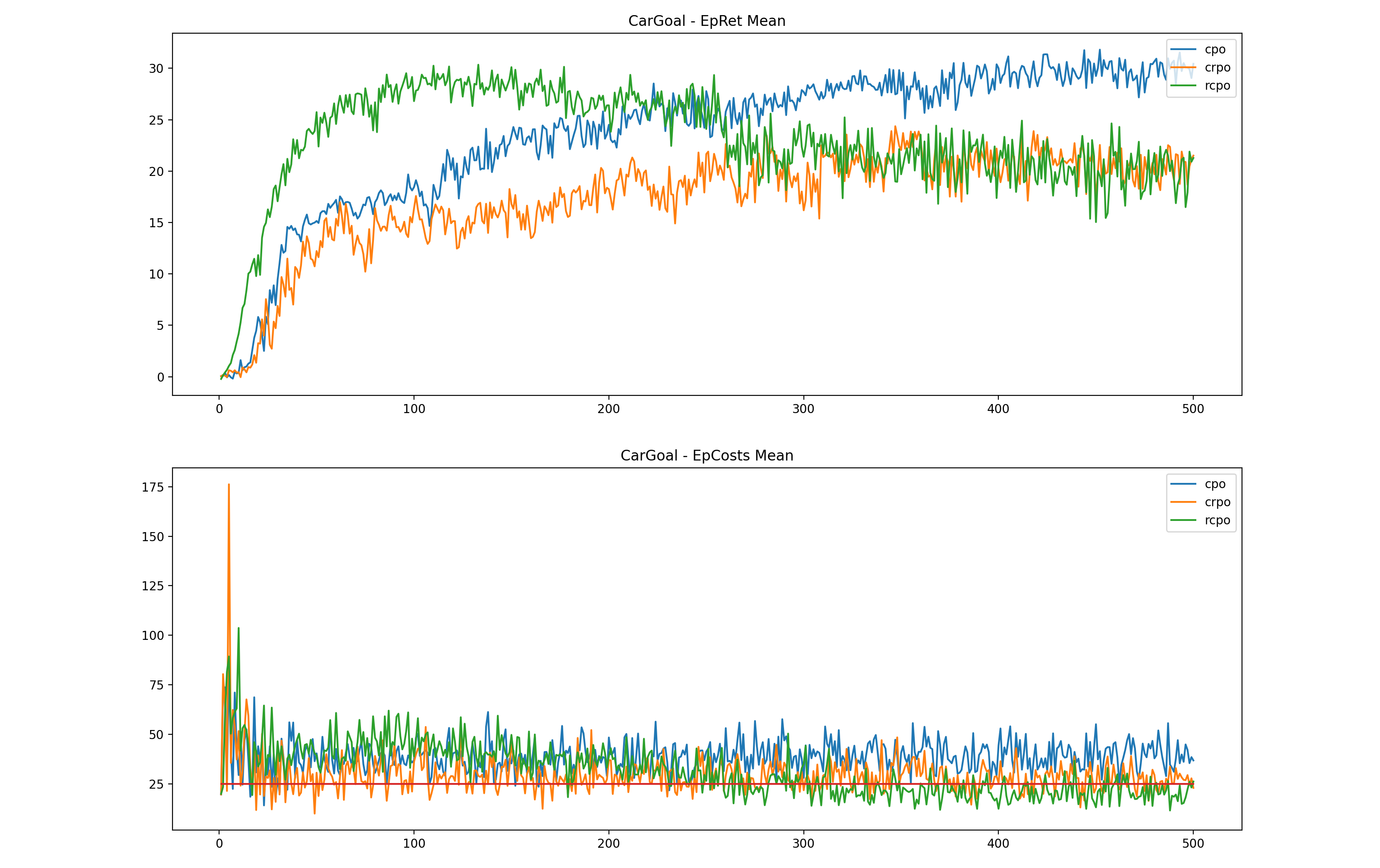Click the 'rcpo' legend label in the EpRet chart
The height and width of the screenshot is (868, 1380).
(x=1217, y=86)
